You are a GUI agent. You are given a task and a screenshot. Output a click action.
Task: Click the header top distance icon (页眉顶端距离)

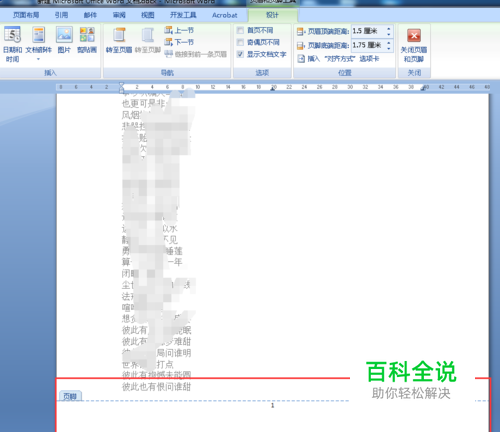pyautogui.click(x=301, y=32)
